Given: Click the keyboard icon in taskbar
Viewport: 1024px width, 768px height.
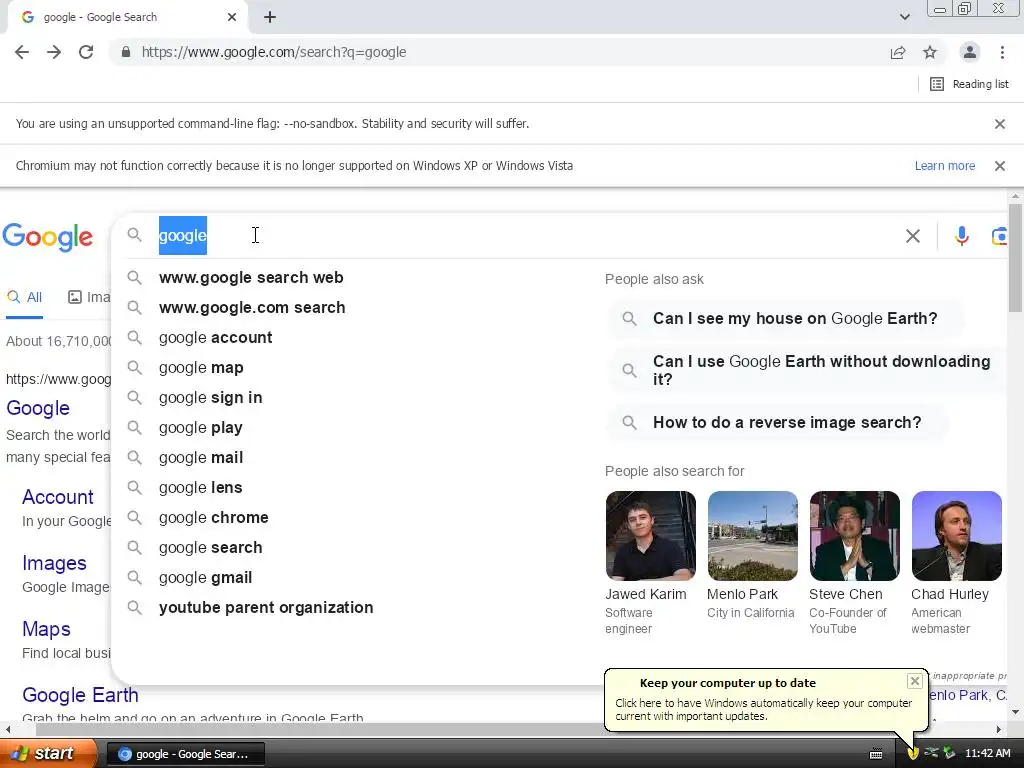Looking at the screenshot, I should tap(876, 754).
